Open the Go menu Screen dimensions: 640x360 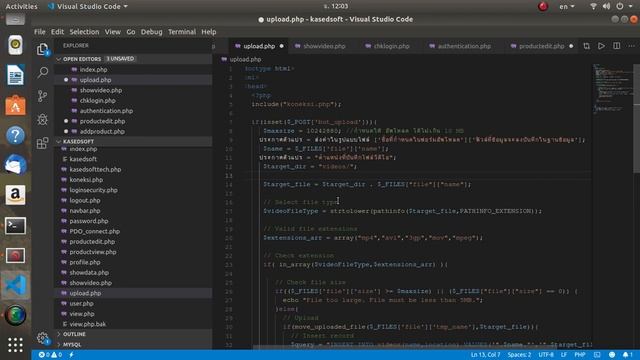click(x=131, y=32)
